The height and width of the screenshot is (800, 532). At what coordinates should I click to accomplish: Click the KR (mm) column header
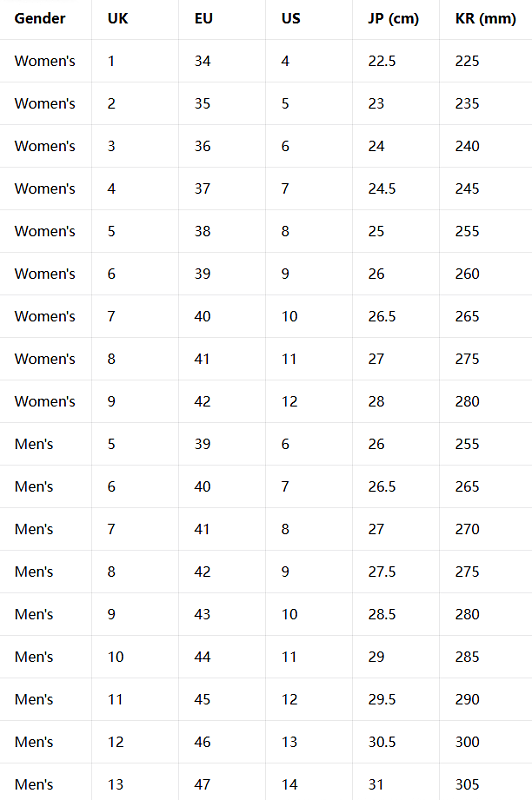[486, 19]
